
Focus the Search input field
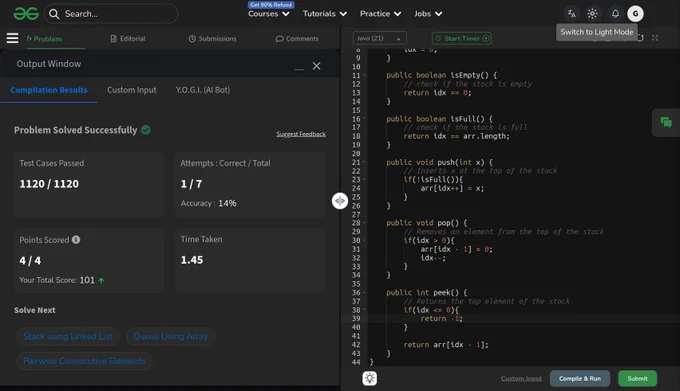[111, 14]
